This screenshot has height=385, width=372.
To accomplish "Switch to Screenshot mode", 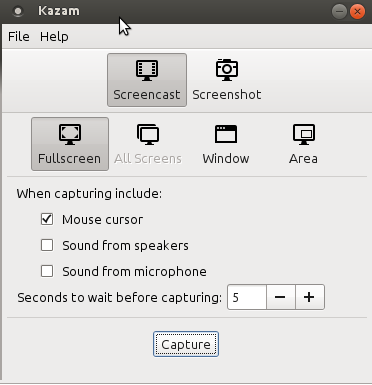I will point(227,80).
